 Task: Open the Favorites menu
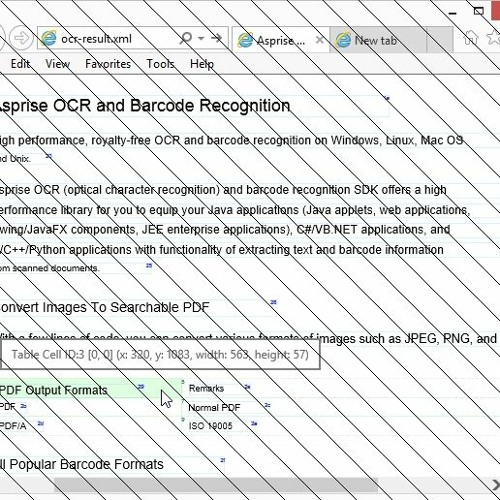(108, 64)
